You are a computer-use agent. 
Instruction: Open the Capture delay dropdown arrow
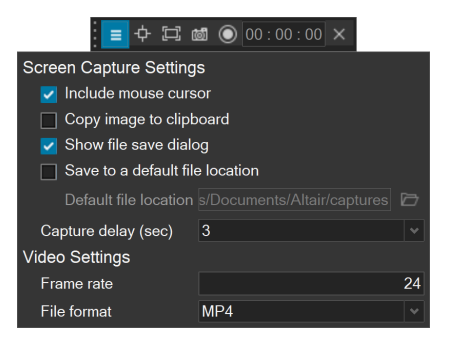(414, 230)
